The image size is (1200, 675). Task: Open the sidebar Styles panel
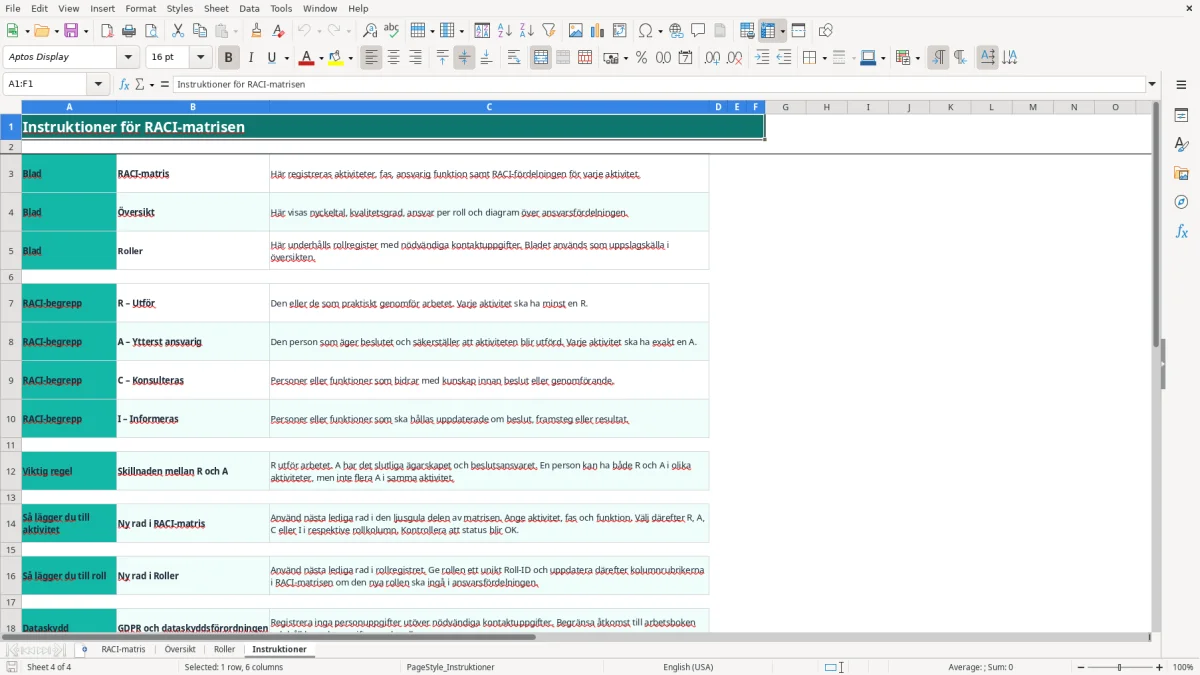(x=1181, y=144)
